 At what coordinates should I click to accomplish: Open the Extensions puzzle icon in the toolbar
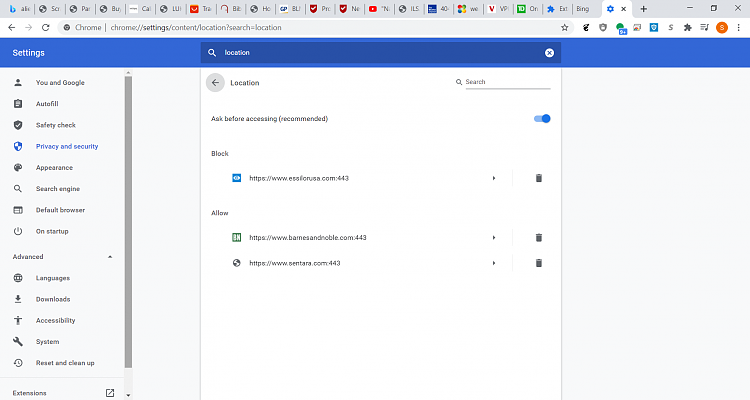pos(687,28)
